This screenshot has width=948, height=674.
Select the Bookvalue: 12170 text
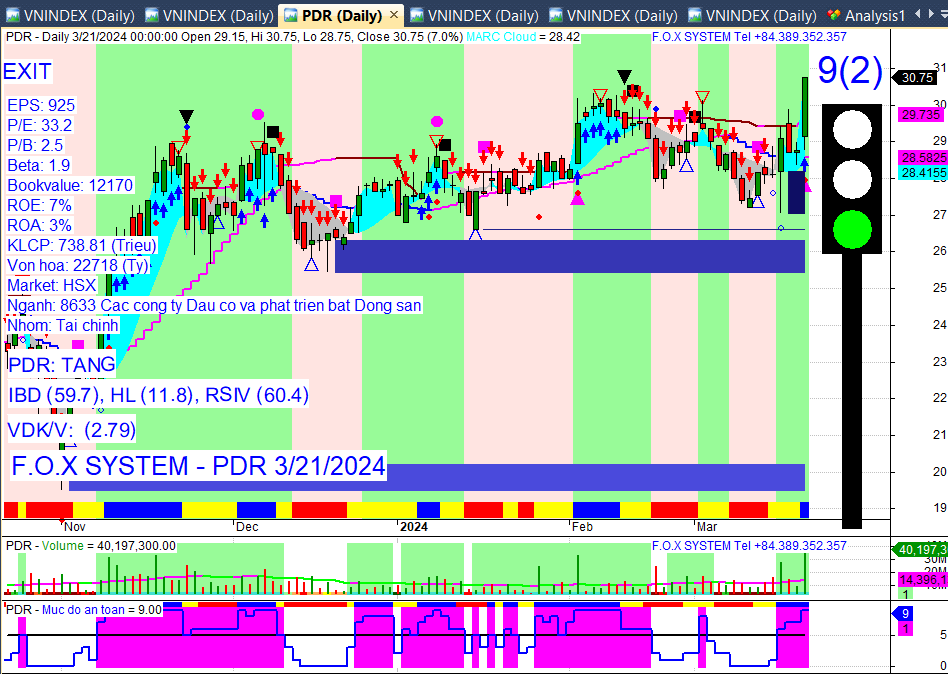70,185
